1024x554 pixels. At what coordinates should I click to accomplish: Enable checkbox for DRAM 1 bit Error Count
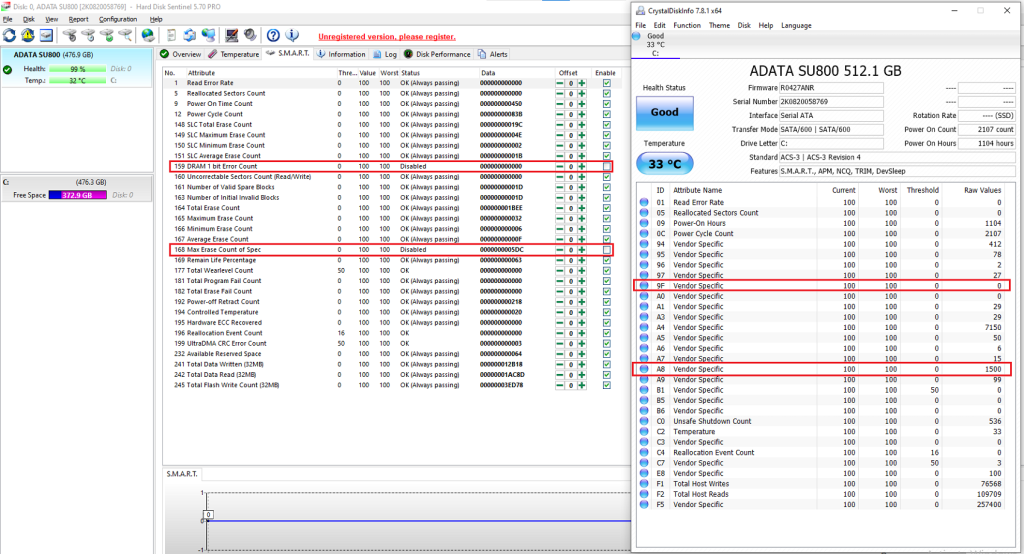click(607, 167)
